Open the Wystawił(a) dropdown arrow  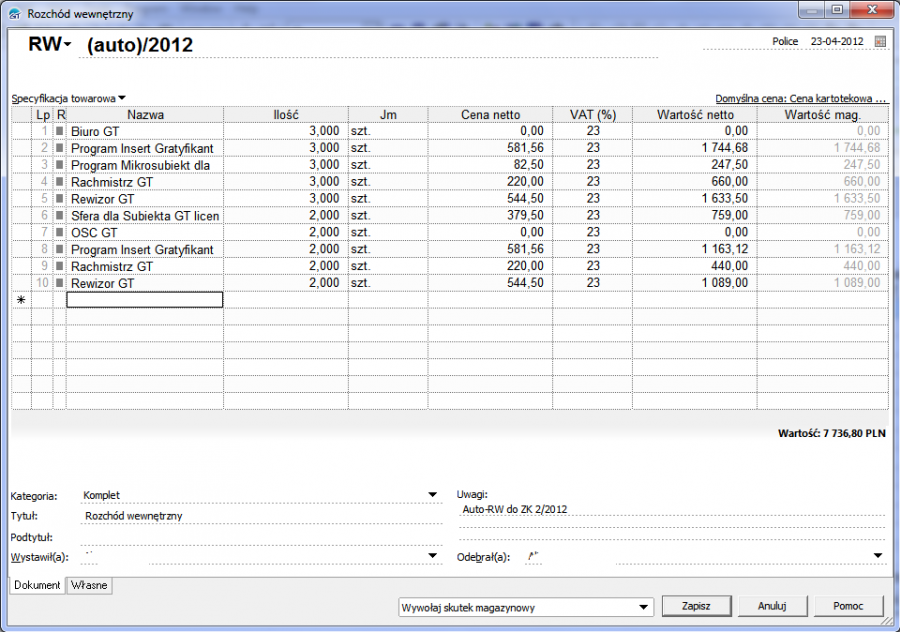[x=432, y=556]
